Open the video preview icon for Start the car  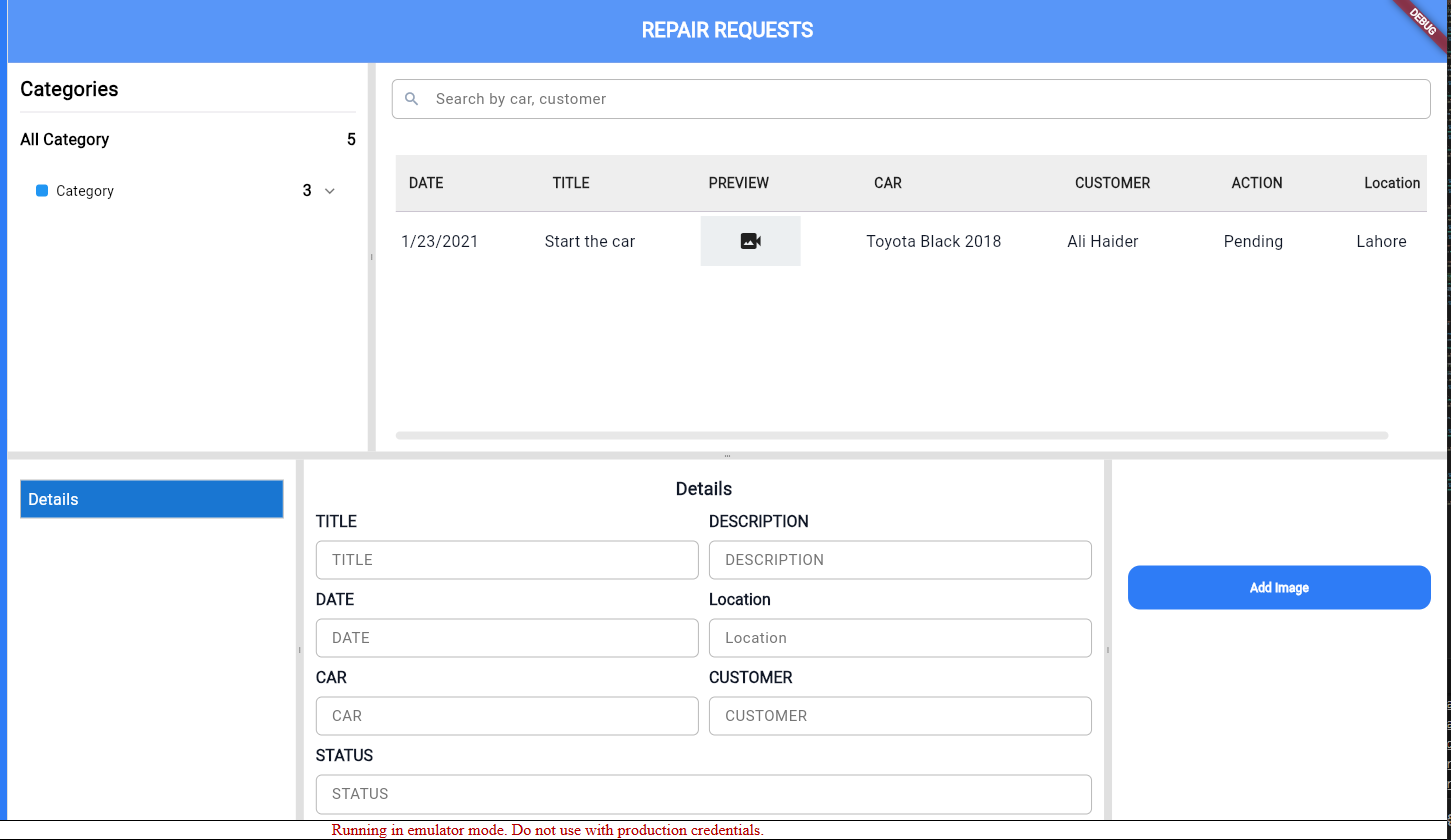pos(750,241)
